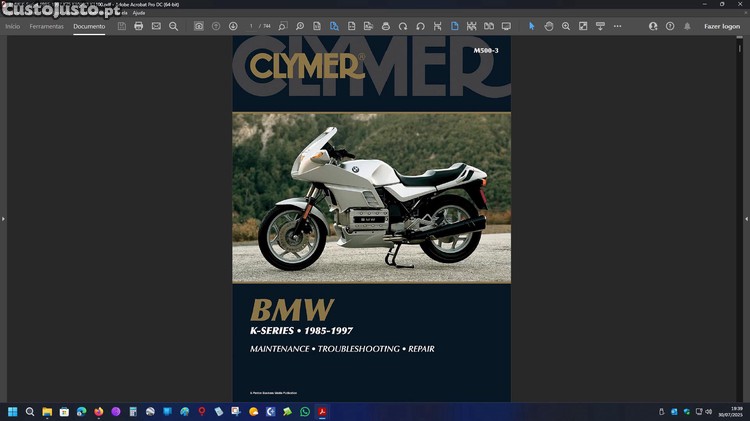Click the page number field

[252, 26]
